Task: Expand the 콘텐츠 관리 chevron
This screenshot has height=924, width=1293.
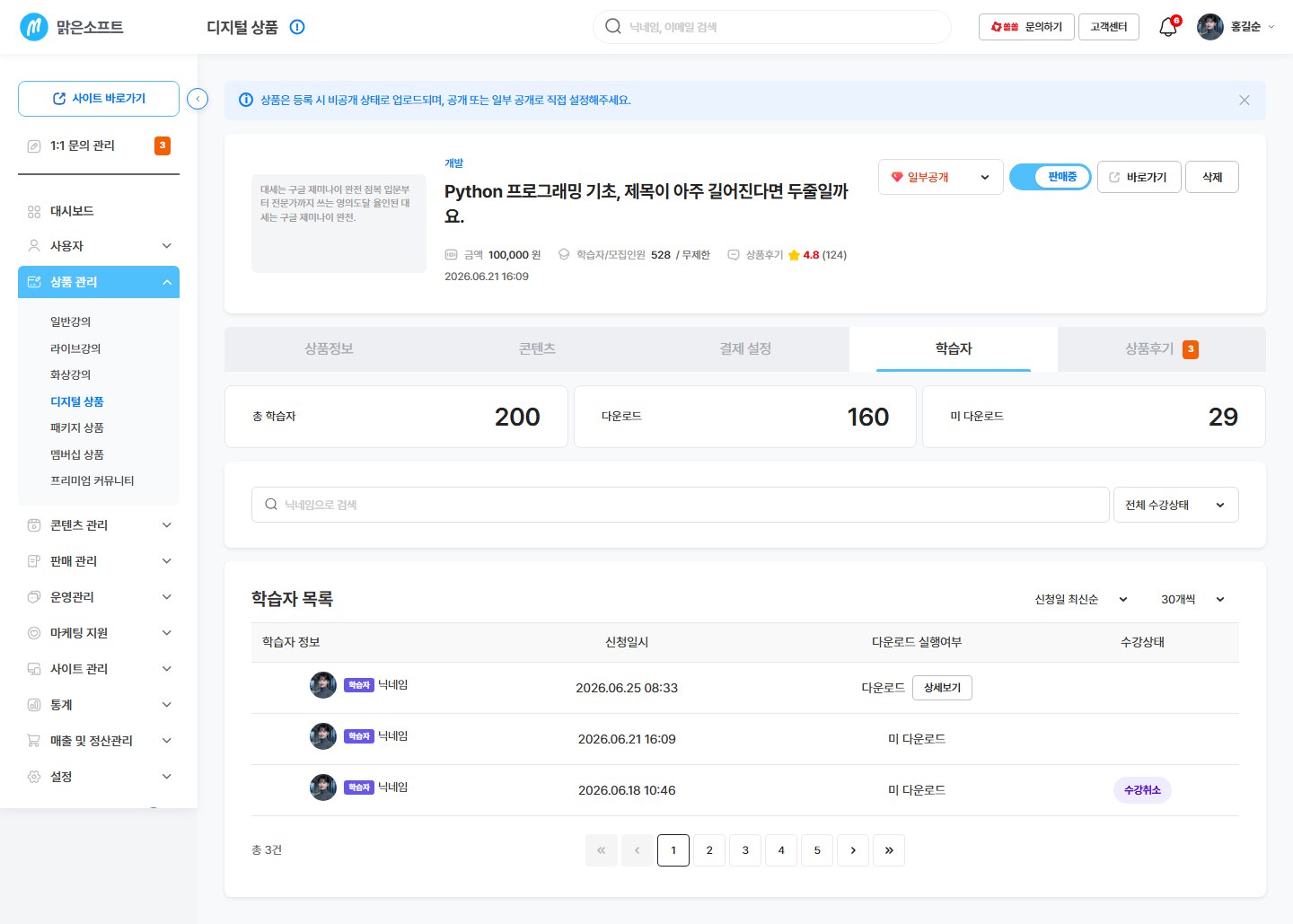Action: point(167,524)
